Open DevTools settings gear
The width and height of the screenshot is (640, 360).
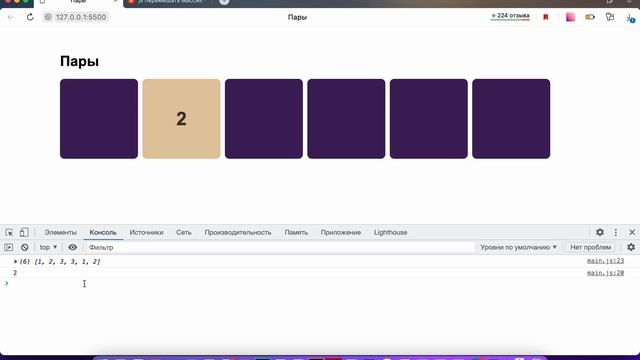click(600, 232)
